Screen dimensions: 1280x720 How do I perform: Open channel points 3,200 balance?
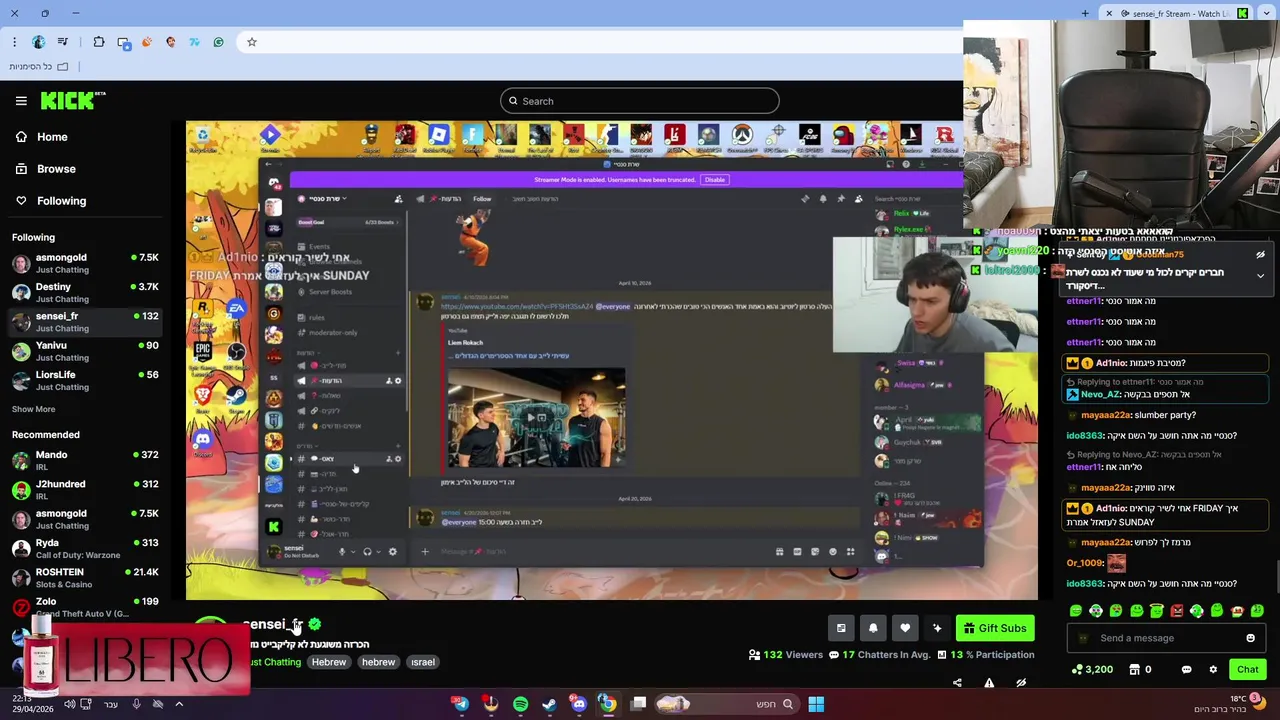[1092, 669]
